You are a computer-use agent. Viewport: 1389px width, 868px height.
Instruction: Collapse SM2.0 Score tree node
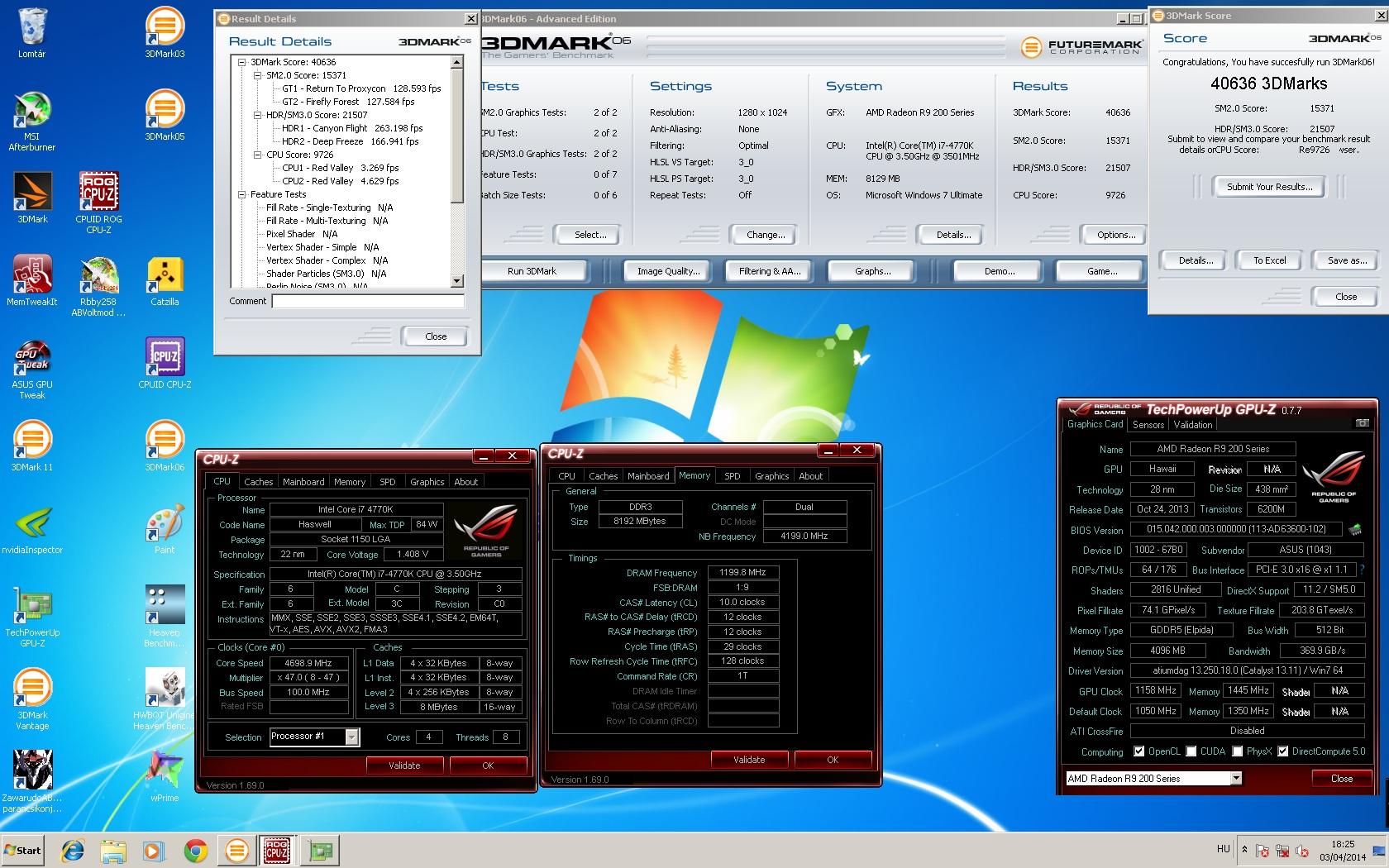pos(257,75)
